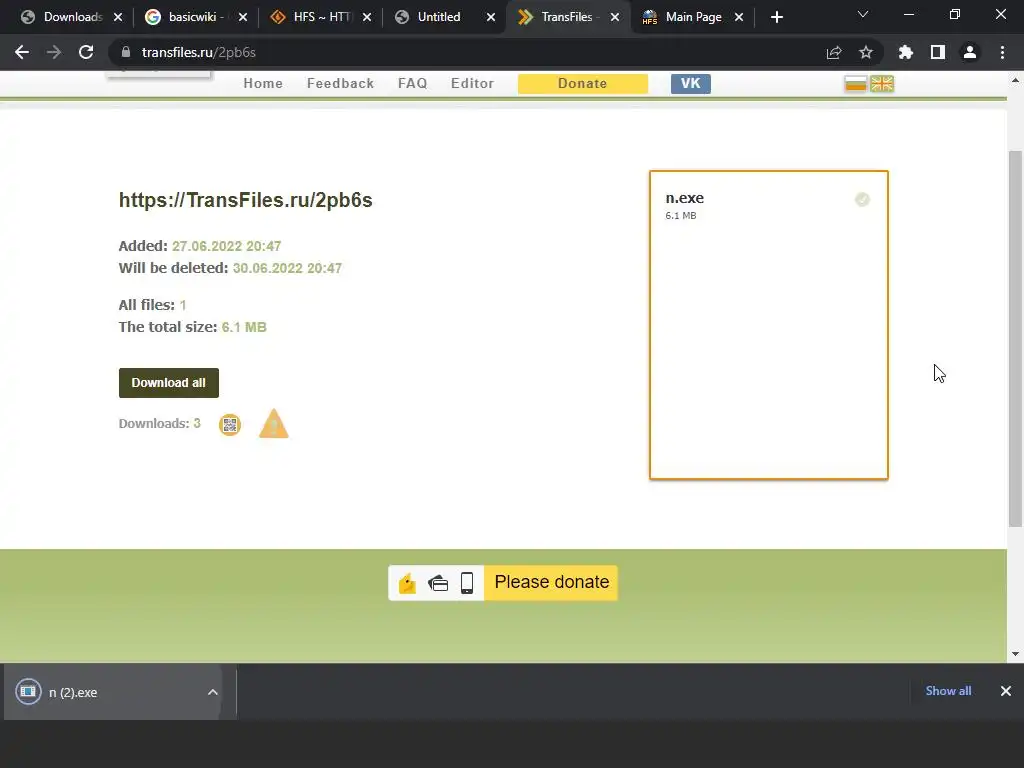Click page scrollbar up arrow

pyautogui.click(x=1015, y=80)
